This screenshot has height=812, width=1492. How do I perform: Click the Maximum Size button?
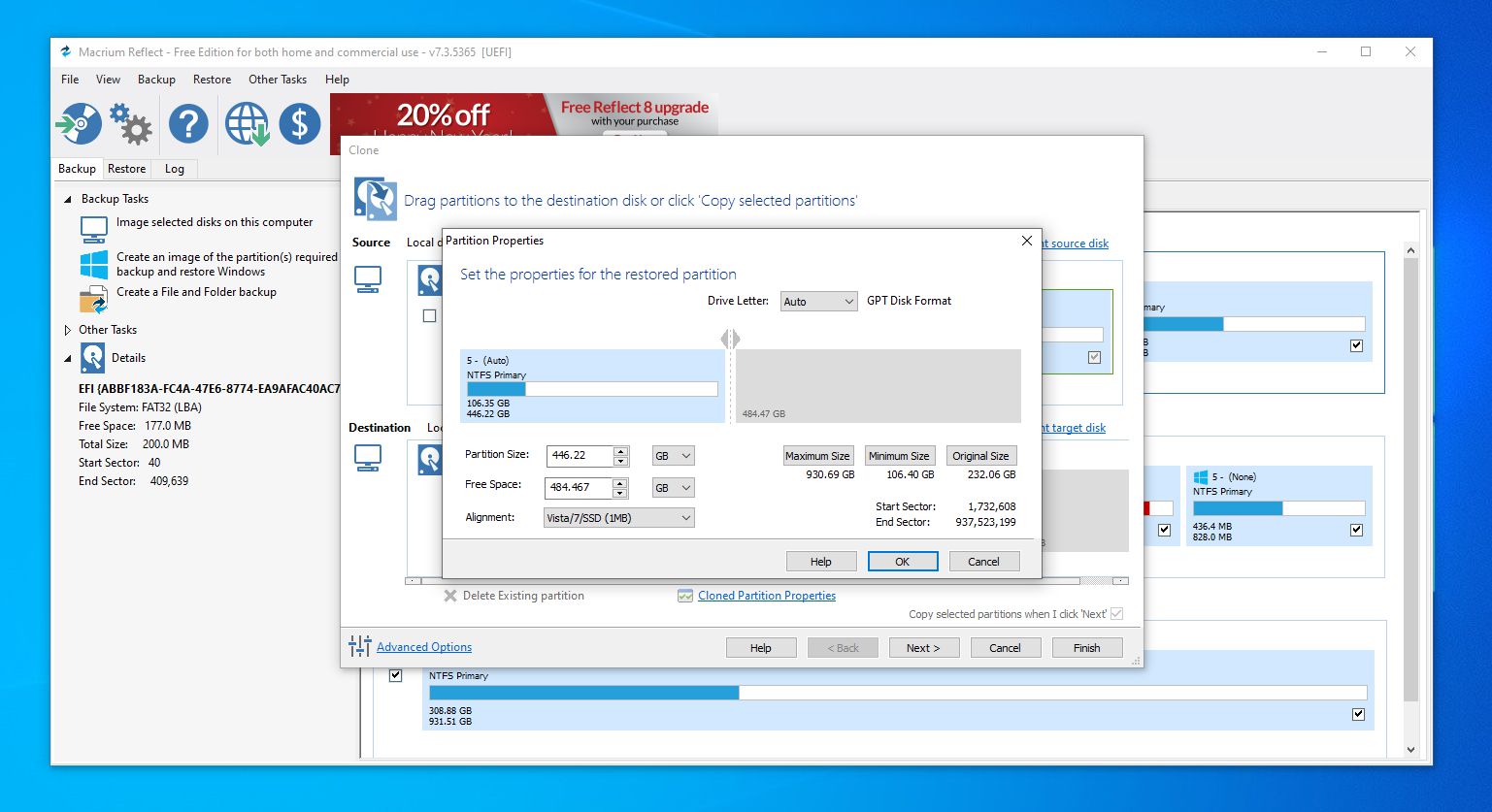click(x=817, y=456)
